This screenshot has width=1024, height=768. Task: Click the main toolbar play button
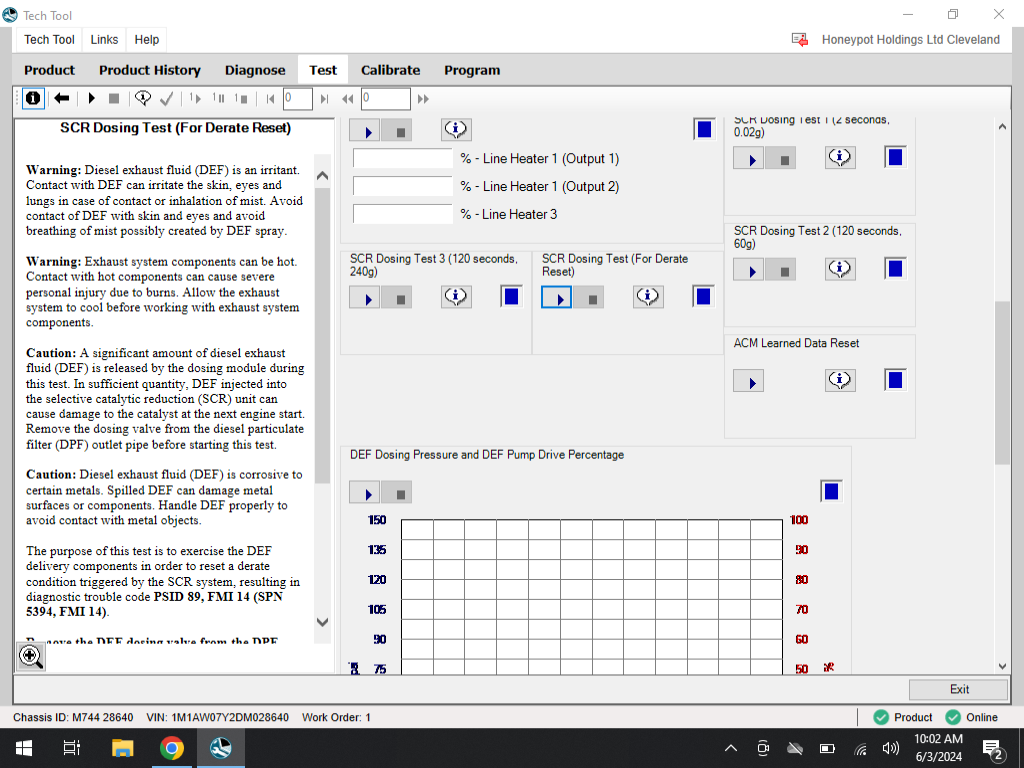coord(91,99)
